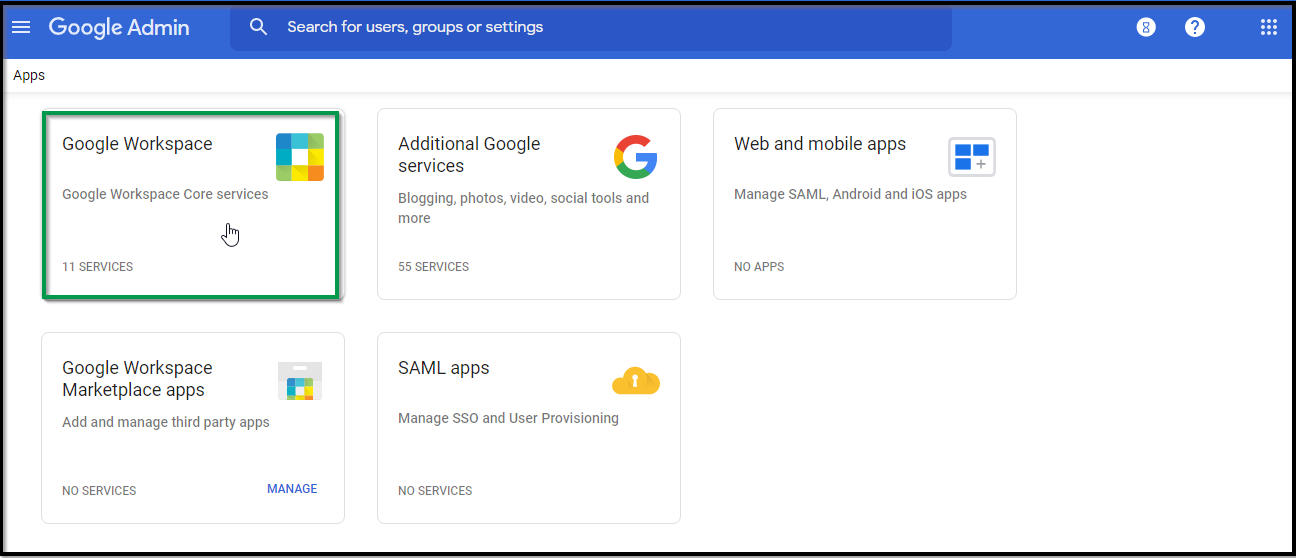Click the Web and mobile apps icon
The image size is (1296, 558).
click(971, 157)
